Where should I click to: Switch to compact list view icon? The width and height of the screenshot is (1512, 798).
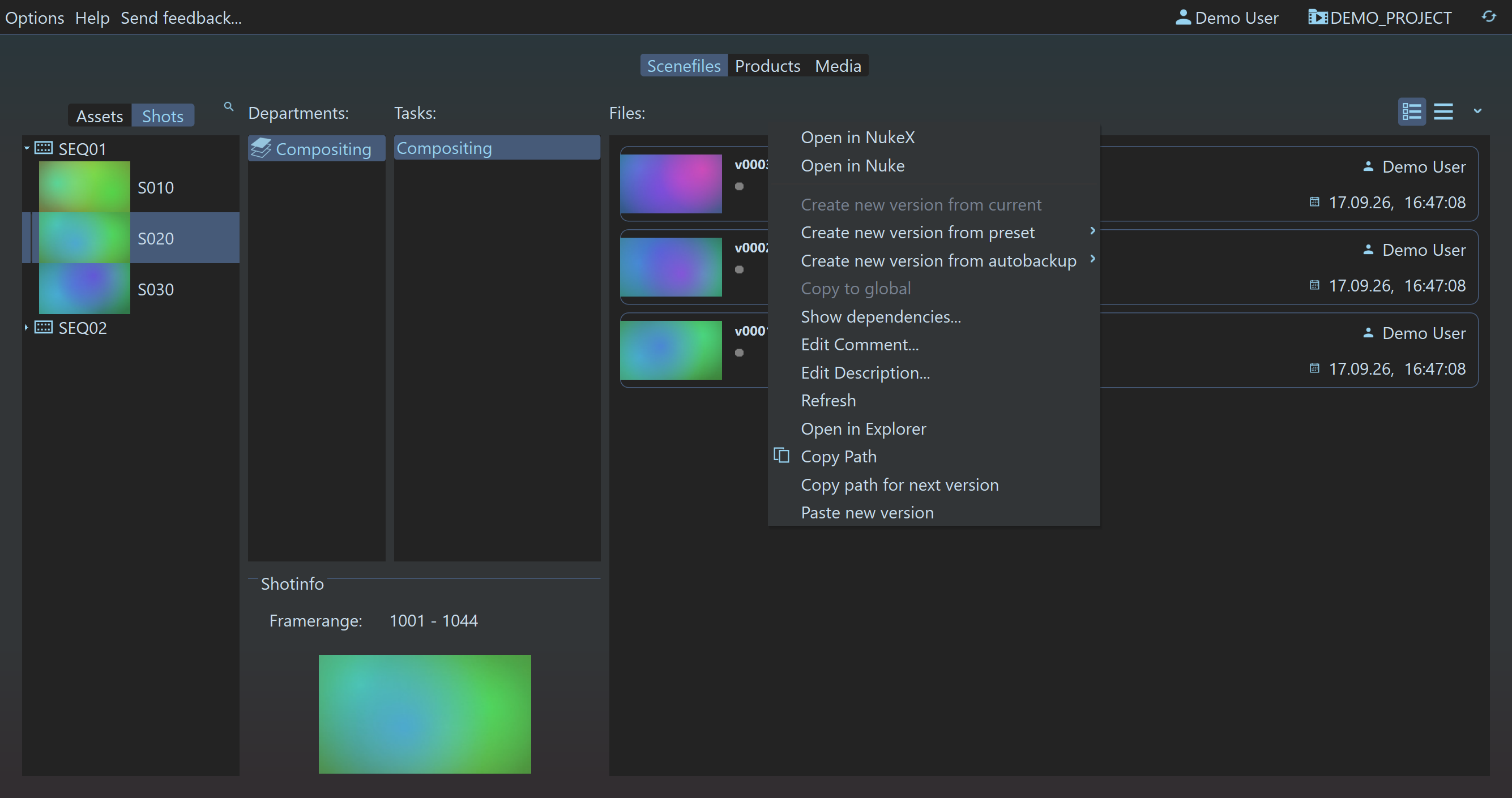[x=1443, y=111]
